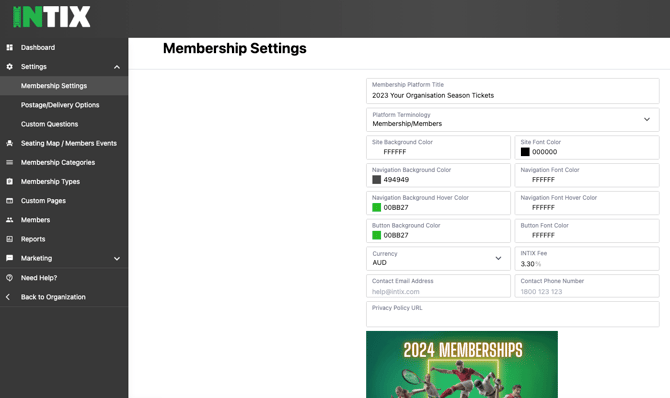
Task: Click the Seating Map icon
Action: coord(9,143)
